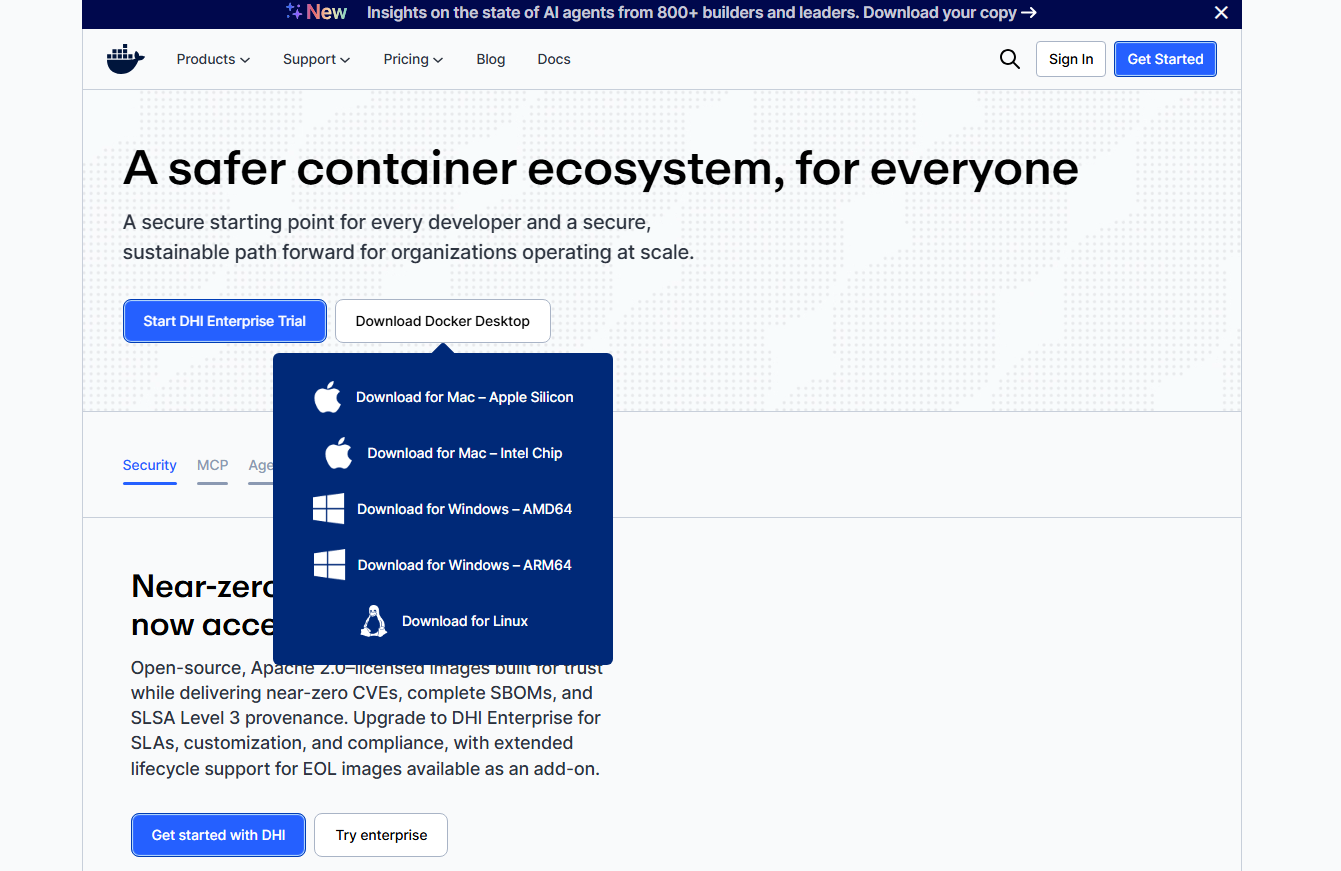Open the search magnifier icon
This screenshot has width=1341, height=871.
point(1010,59)
